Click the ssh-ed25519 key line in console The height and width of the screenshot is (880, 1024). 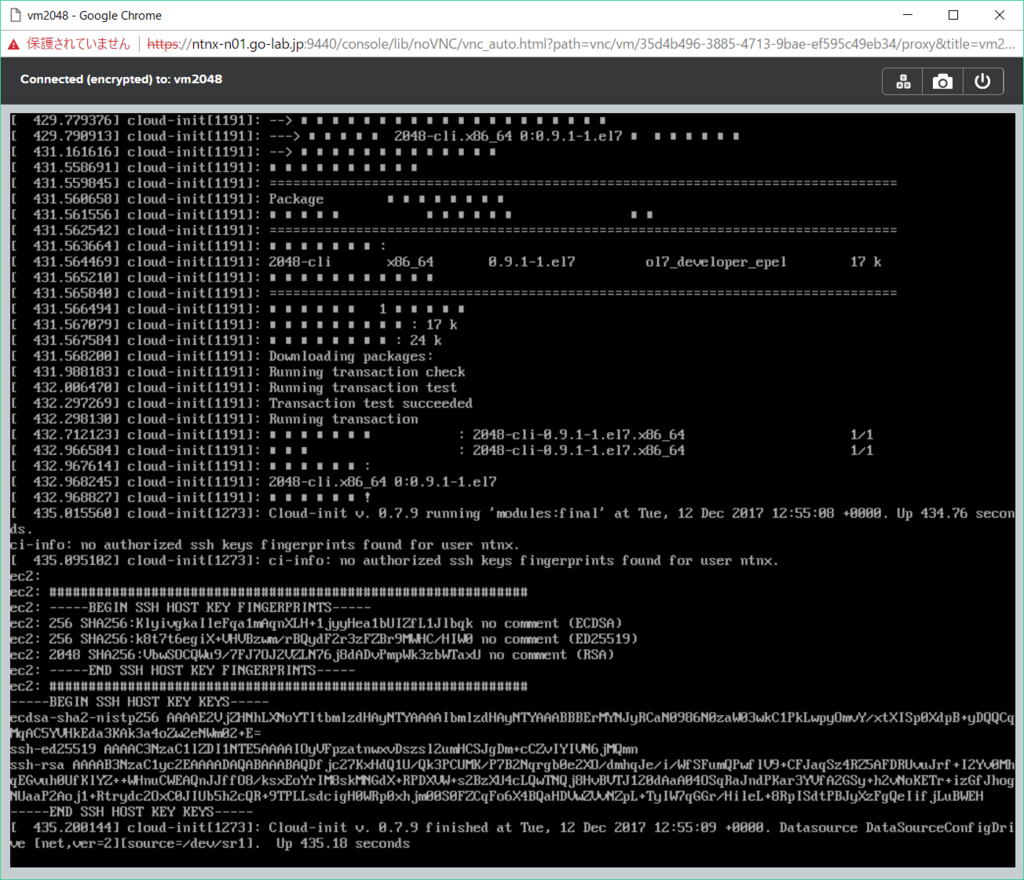(324, 749)
